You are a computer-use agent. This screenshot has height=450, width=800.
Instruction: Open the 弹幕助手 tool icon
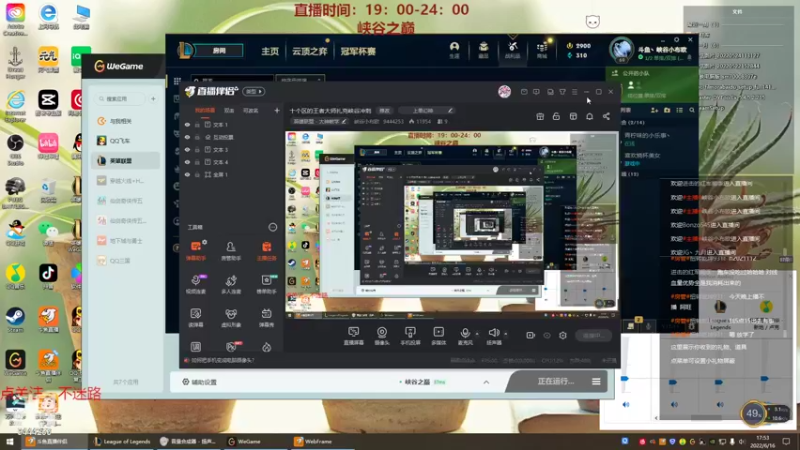pos(196,251)
